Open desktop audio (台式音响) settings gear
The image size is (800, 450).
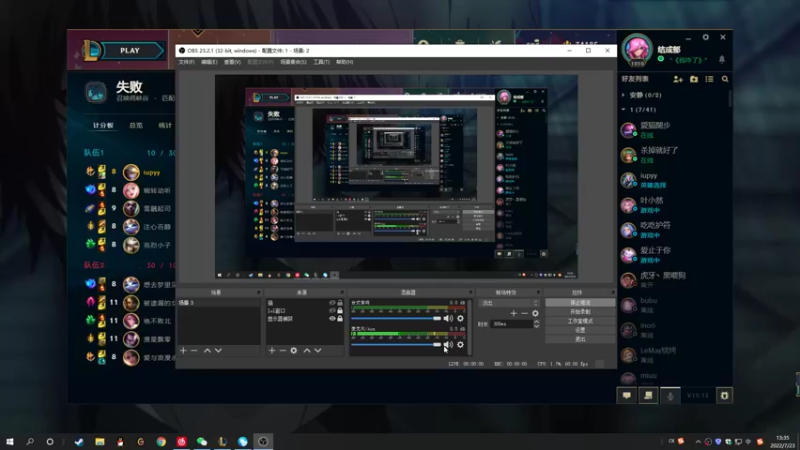tap(460, 318)
